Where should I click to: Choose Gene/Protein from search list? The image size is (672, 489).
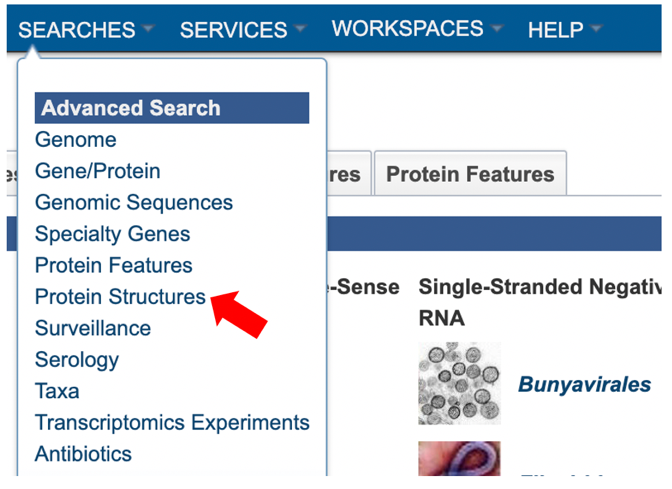pos(98,171)
